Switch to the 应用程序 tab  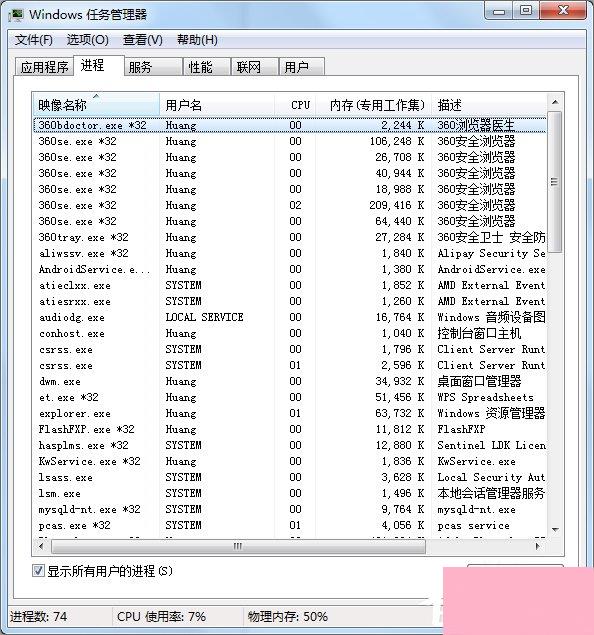[x=44, y=66]
